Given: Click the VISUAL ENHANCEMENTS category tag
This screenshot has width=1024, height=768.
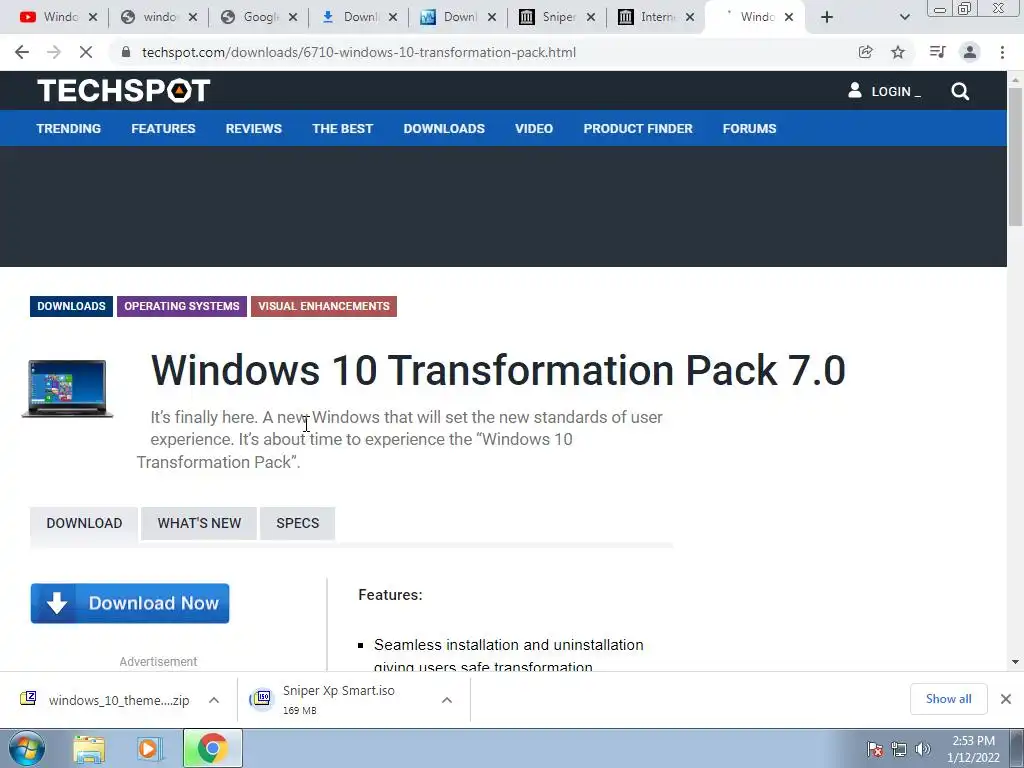Looking at the screenshot, I should tap(324, 306).
